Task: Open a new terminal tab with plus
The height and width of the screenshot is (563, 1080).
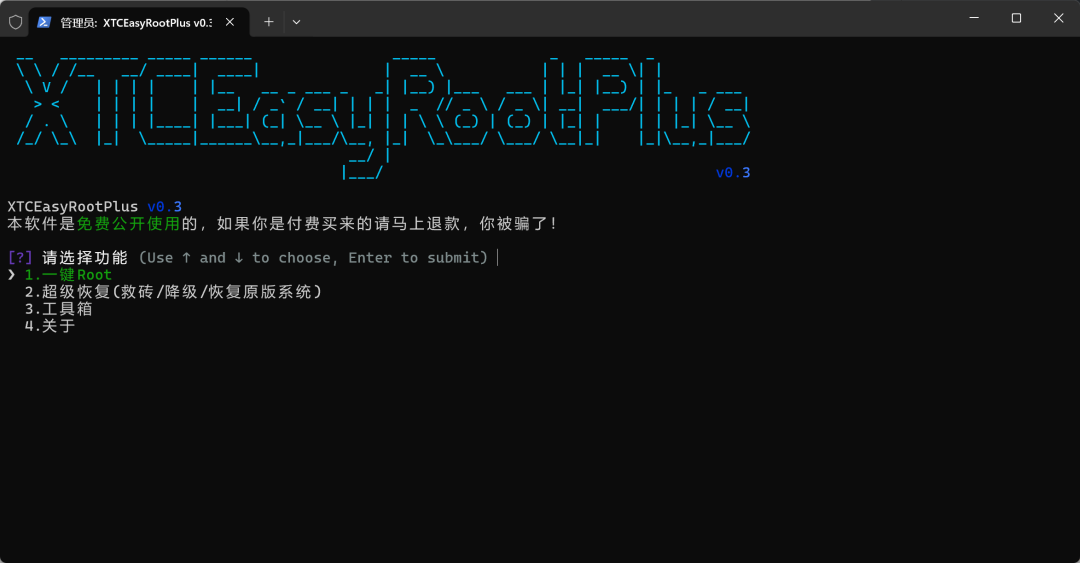Action: [269, 22]
